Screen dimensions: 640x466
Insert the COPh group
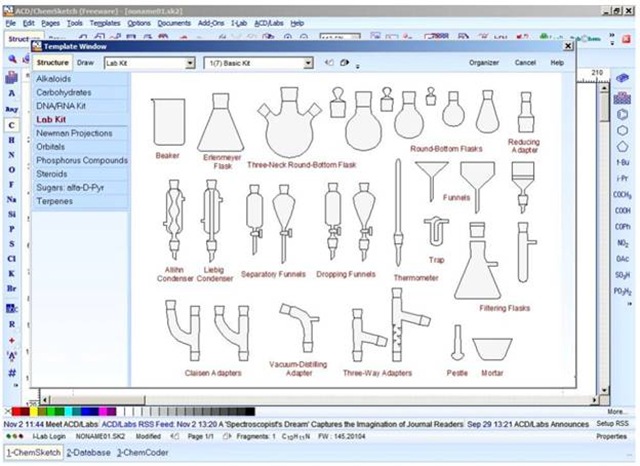pos(622,226)
